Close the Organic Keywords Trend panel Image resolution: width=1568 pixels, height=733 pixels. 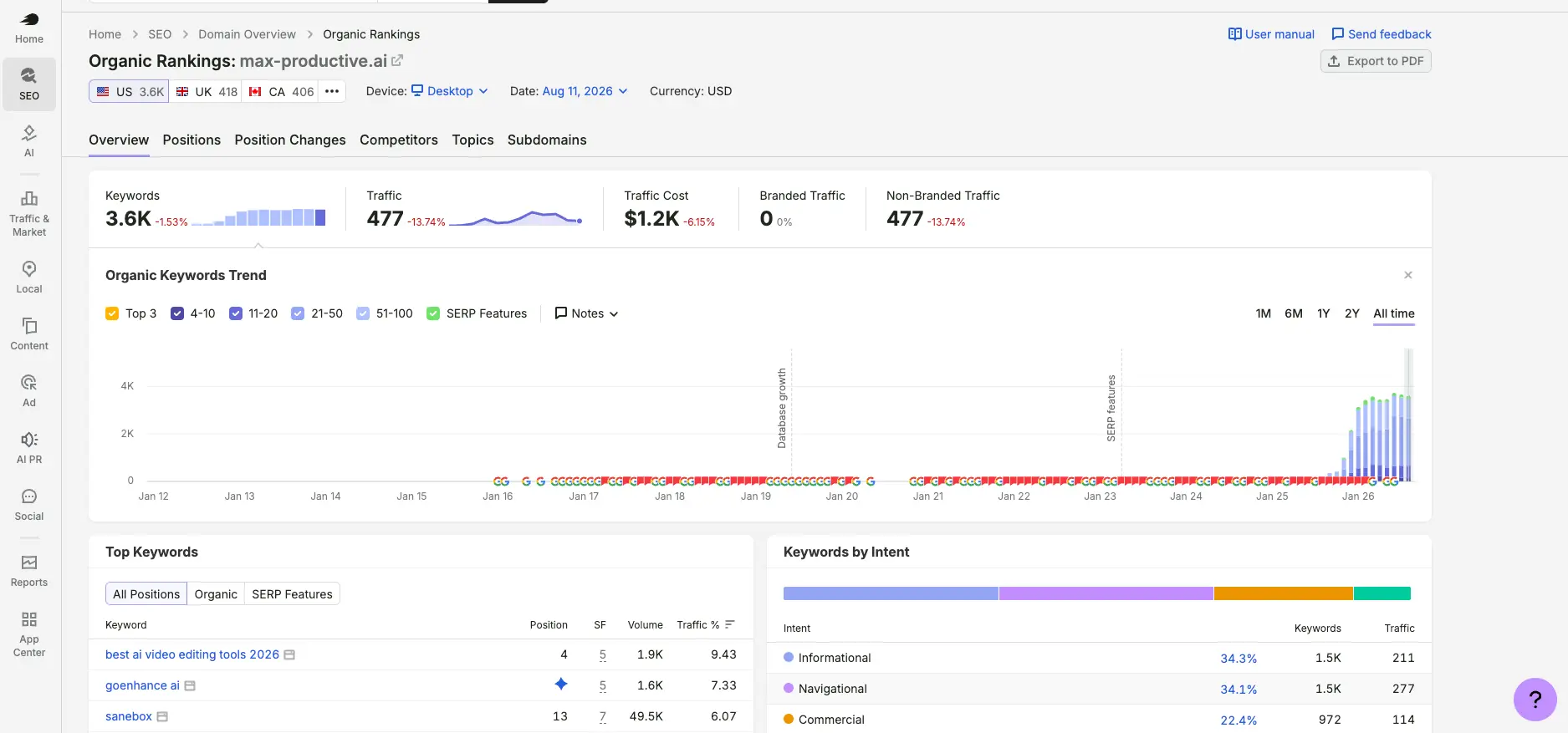1408,275
